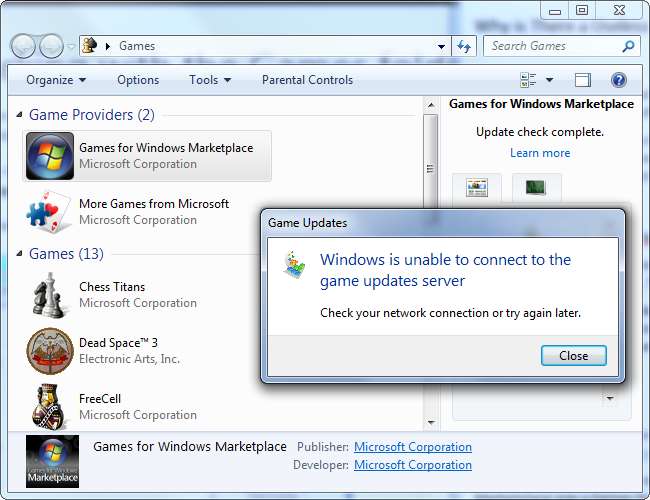The width and height of the screenshot is (650, 500).
Task: Click the dropdown arrow in the Marketplace pane
Action: tap(610, 398)
